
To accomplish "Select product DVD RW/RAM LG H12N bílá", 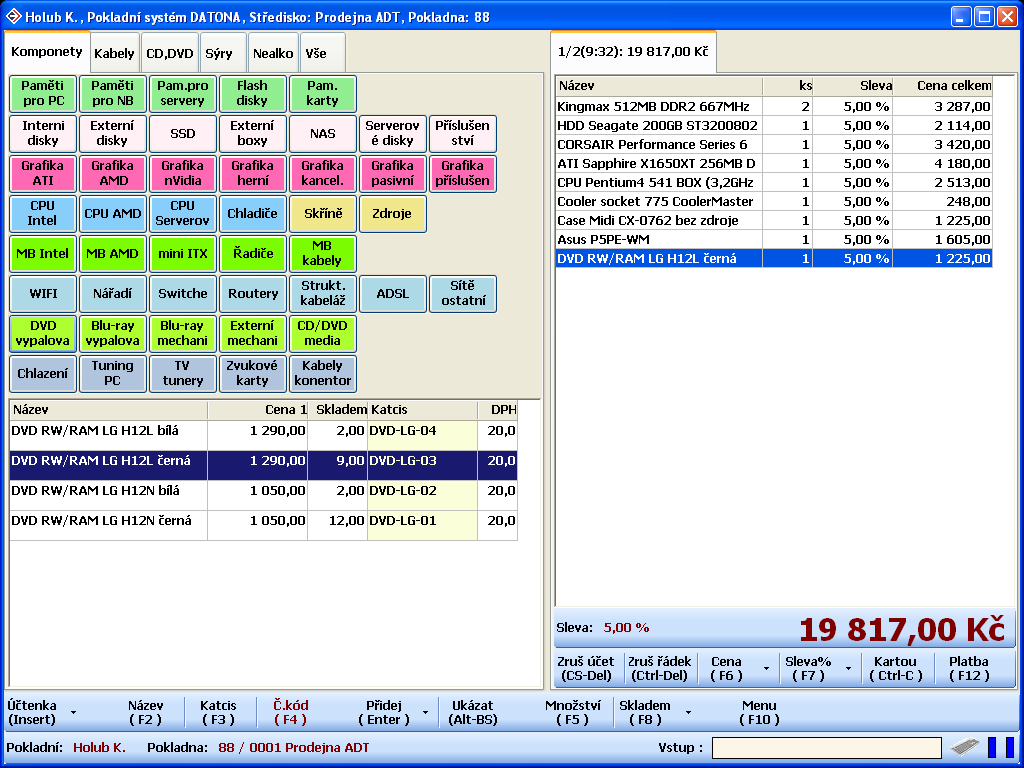I will click(x=263, y=496).
